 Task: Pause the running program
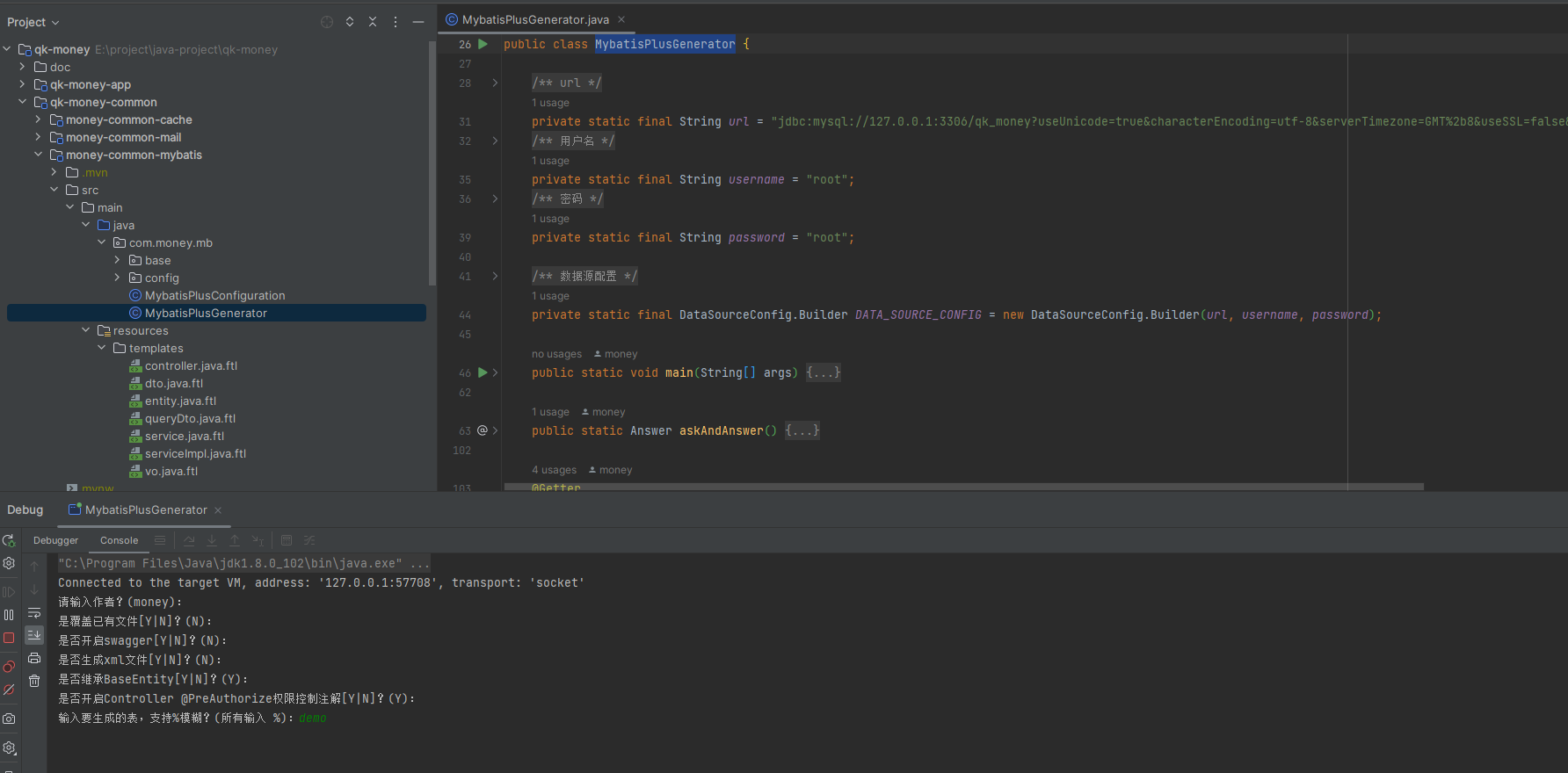(x=9, y=615)
